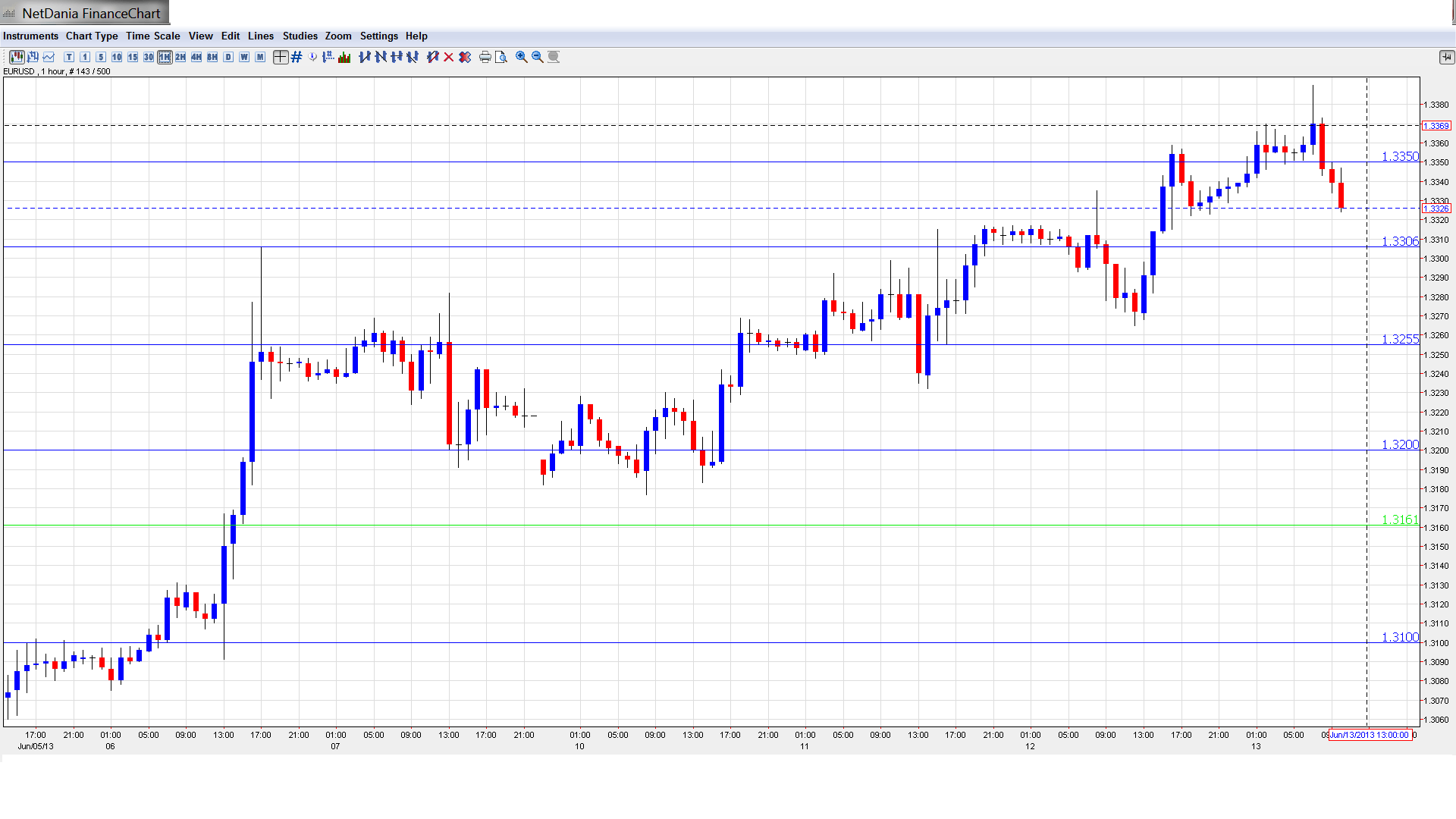Open the Instruments menu
Screen dimensions: 1456x819
30,36
